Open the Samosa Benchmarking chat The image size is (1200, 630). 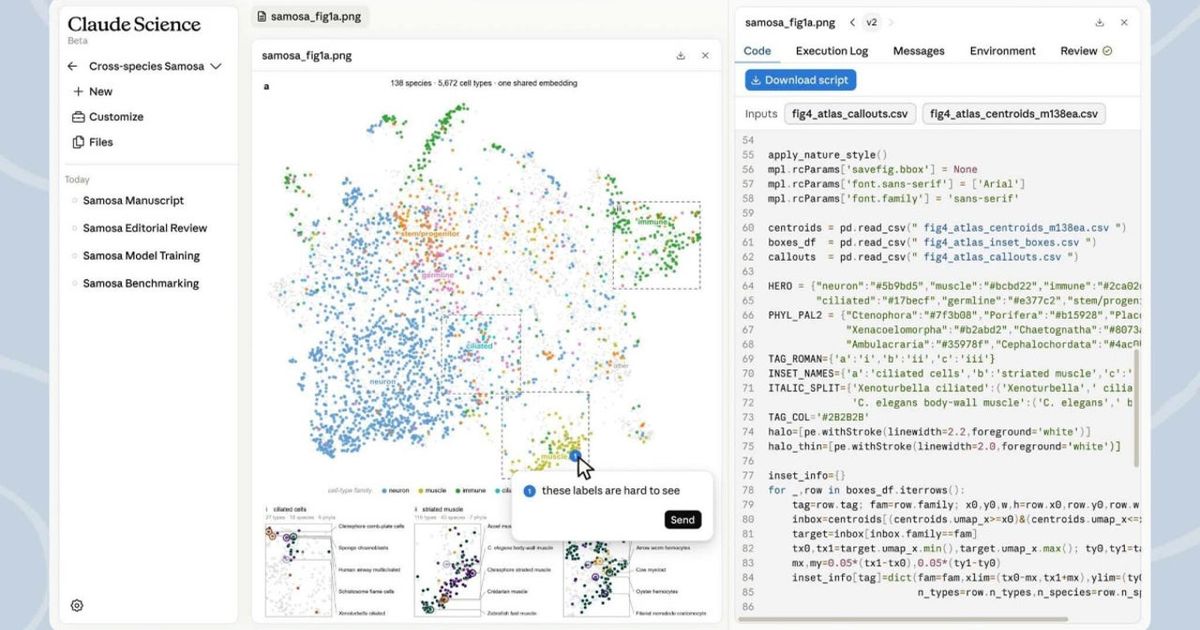(x=140, y=283)
